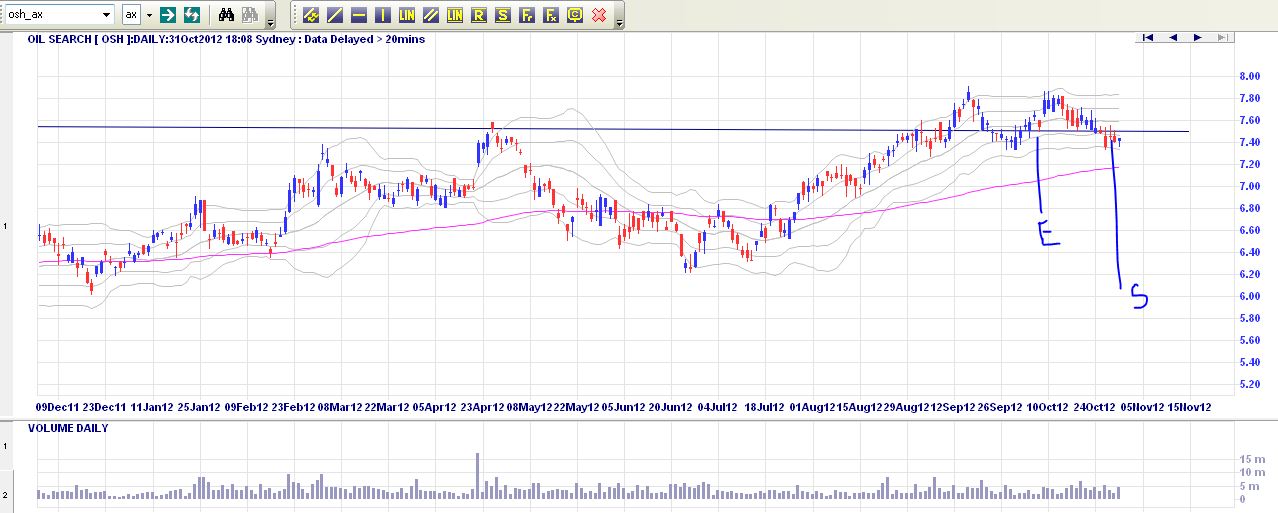Click the C comment note icon

click(575, 15)
